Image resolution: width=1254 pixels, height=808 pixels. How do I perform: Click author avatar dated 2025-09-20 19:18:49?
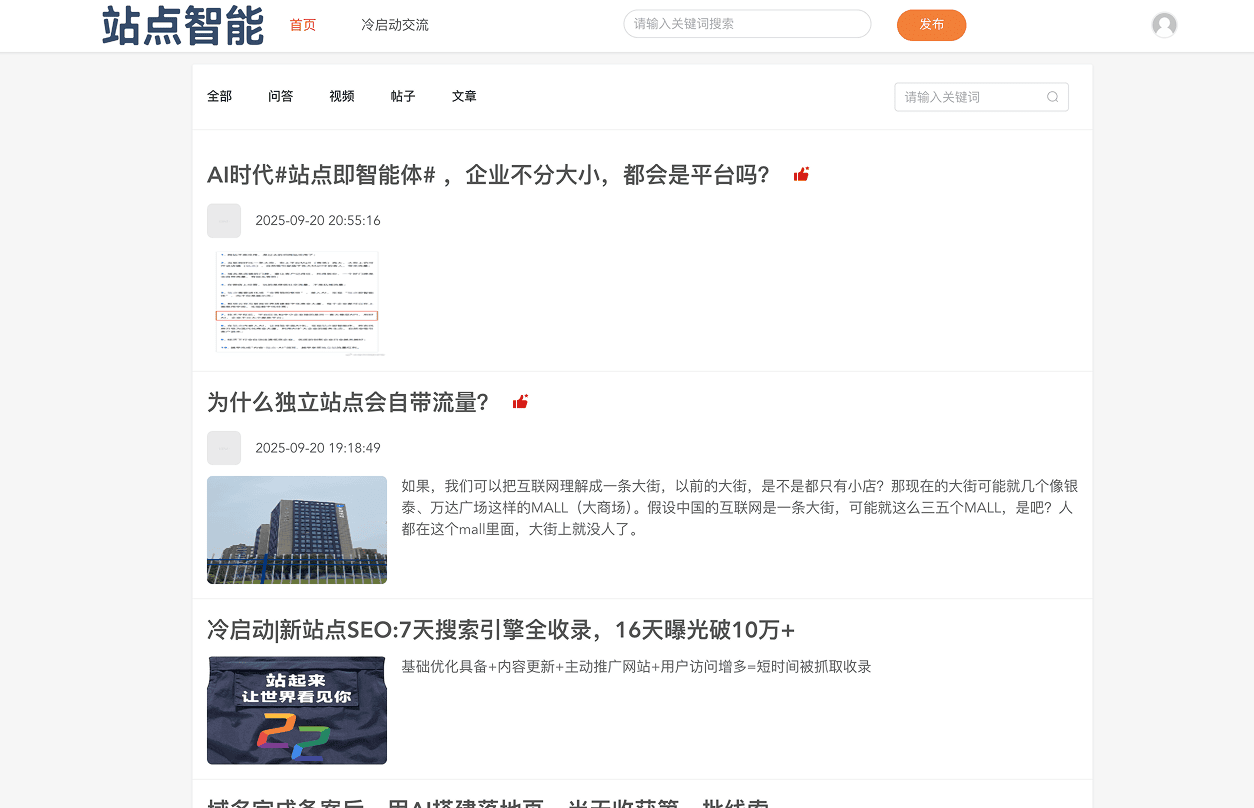coord(224,448)
